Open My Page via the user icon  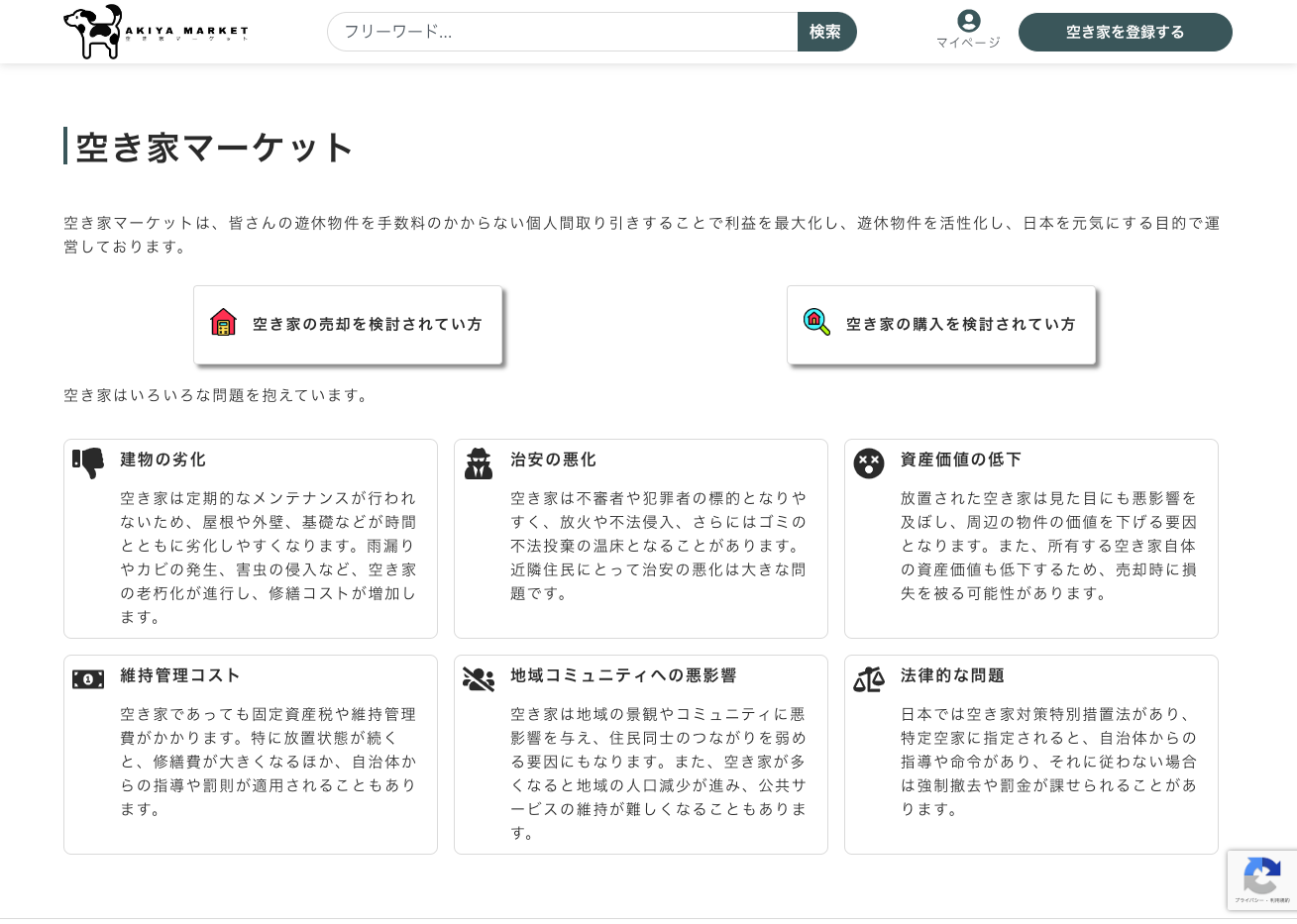968,21
